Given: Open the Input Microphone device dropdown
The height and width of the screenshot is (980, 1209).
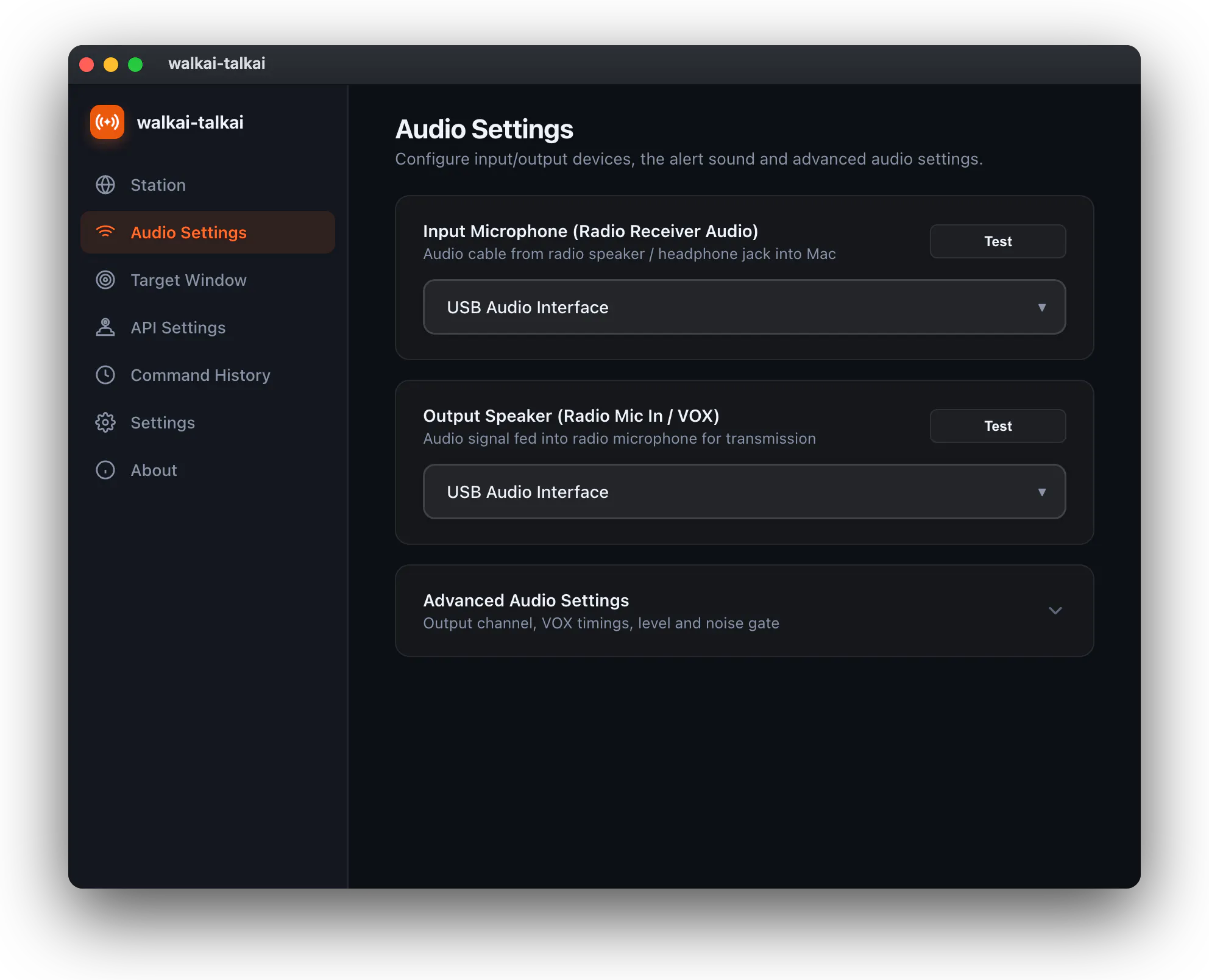Looking at the screenshot, I should click(744, 307).
